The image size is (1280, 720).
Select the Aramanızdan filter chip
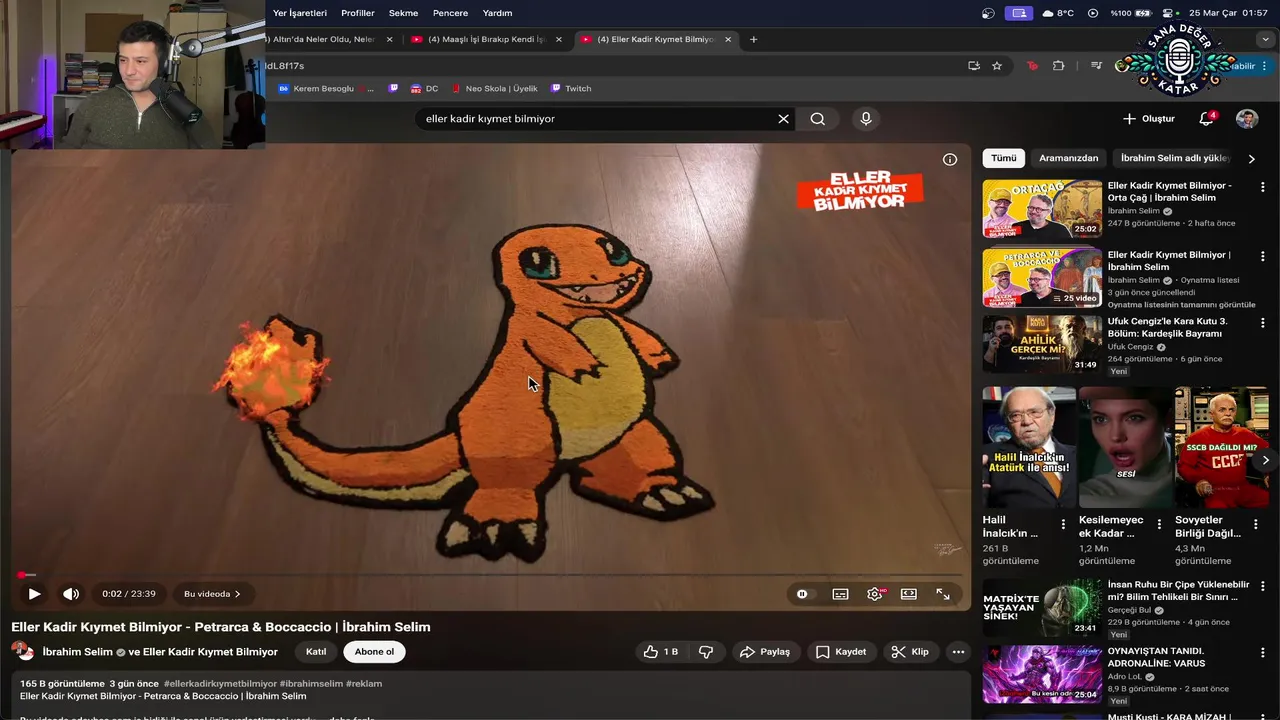tap(1068, 158)
